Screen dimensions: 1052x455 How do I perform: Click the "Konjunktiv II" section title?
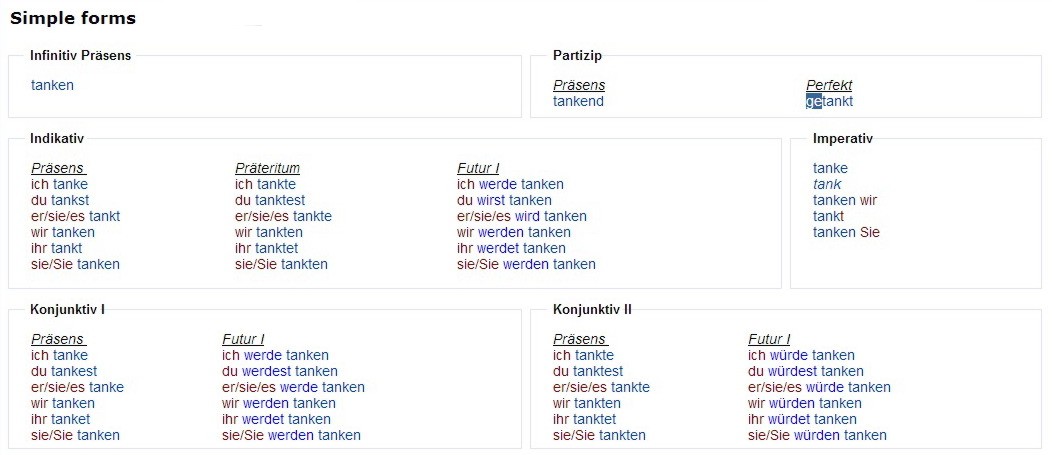(592, 309)
